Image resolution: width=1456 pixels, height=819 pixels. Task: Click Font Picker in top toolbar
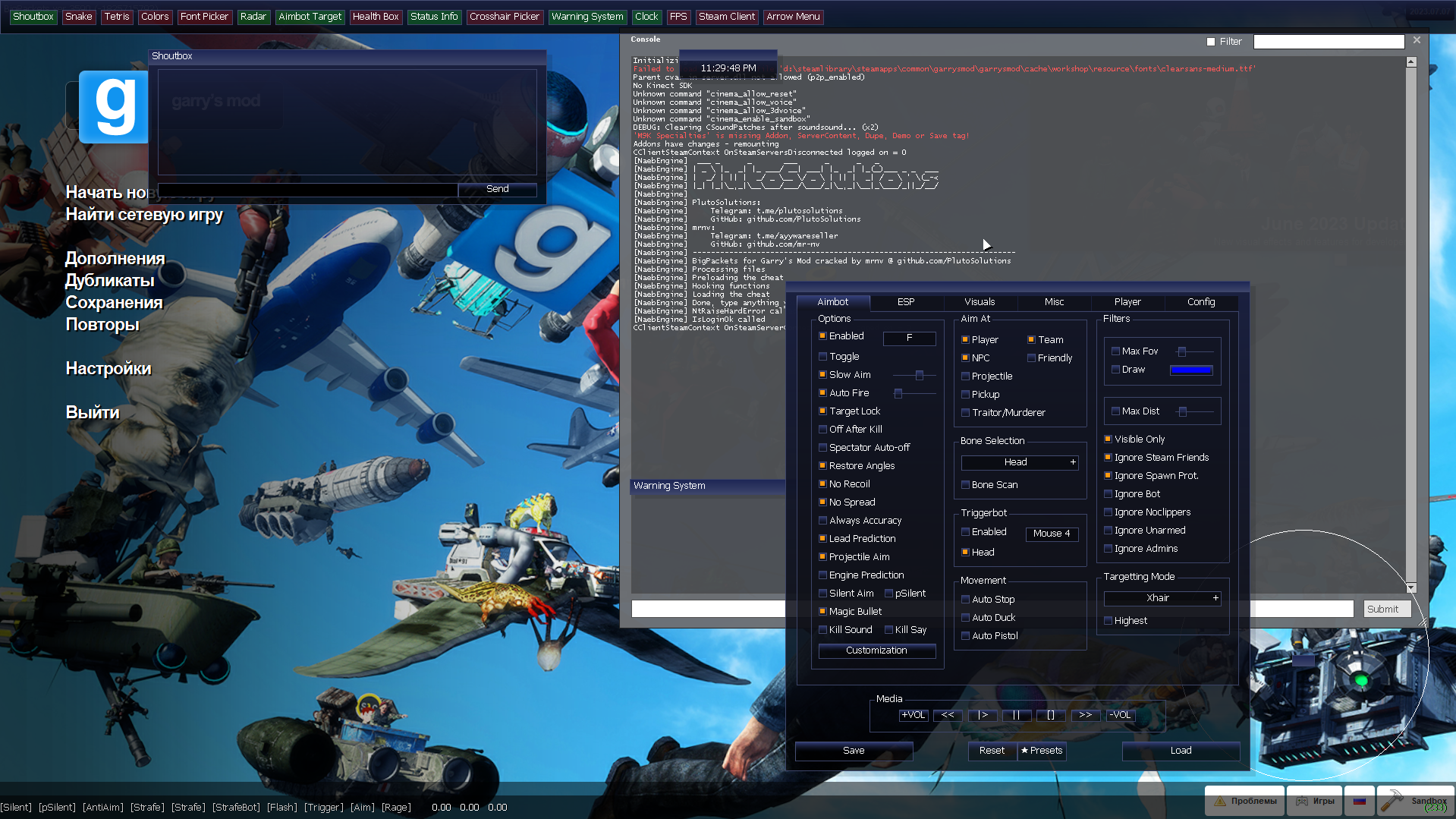click(204, 16)
